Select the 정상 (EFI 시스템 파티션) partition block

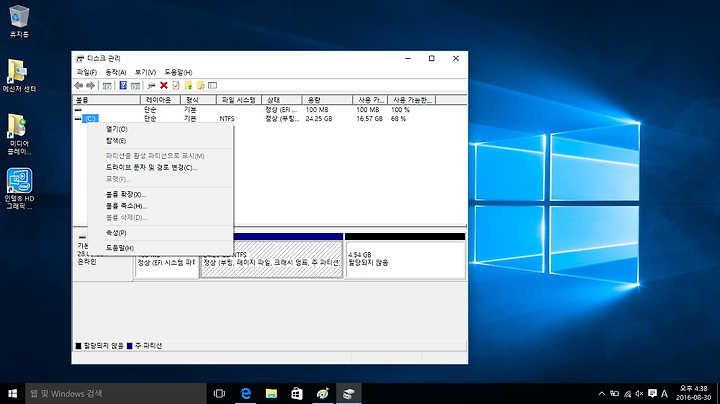[x=167, y=265]
